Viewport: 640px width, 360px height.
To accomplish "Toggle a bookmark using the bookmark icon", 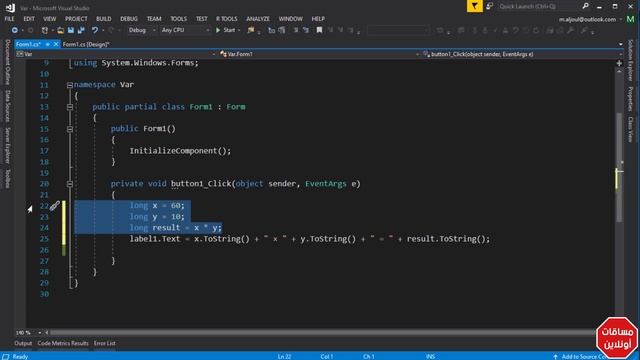I will point(319,30).
